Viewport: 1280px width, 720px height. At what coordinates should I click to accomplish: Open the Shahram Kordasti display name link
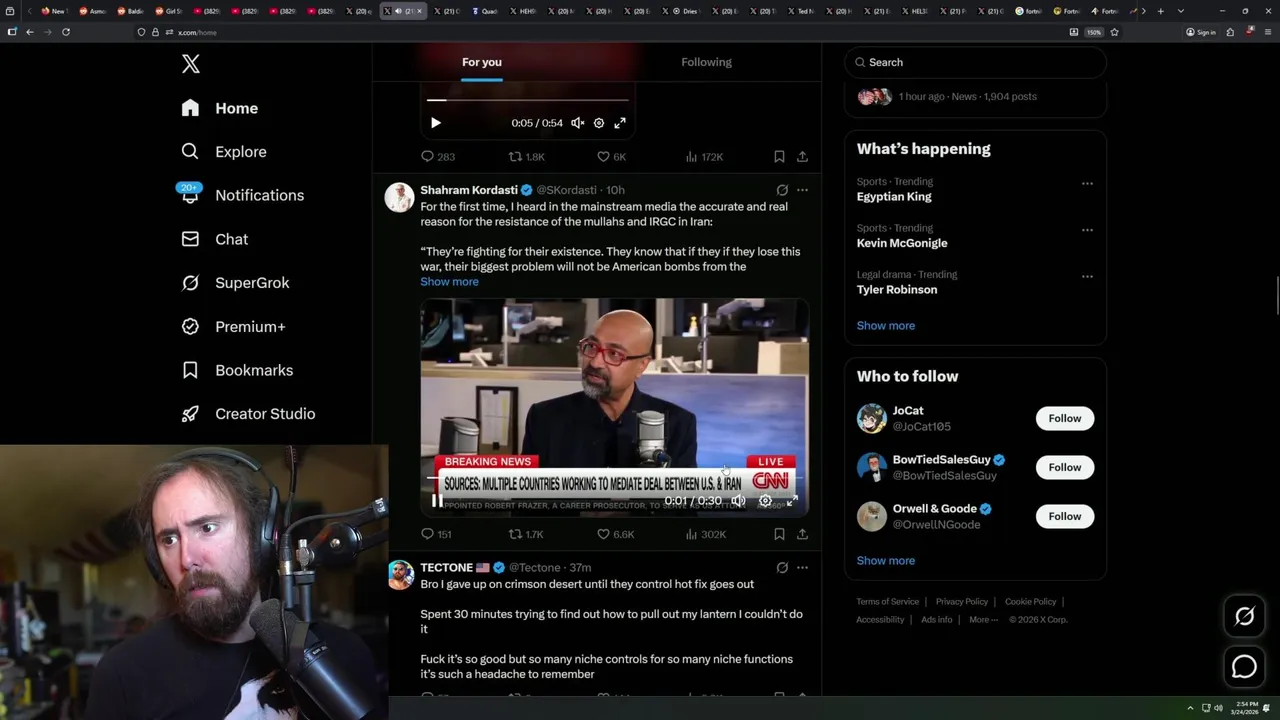(x=469, y=190)
